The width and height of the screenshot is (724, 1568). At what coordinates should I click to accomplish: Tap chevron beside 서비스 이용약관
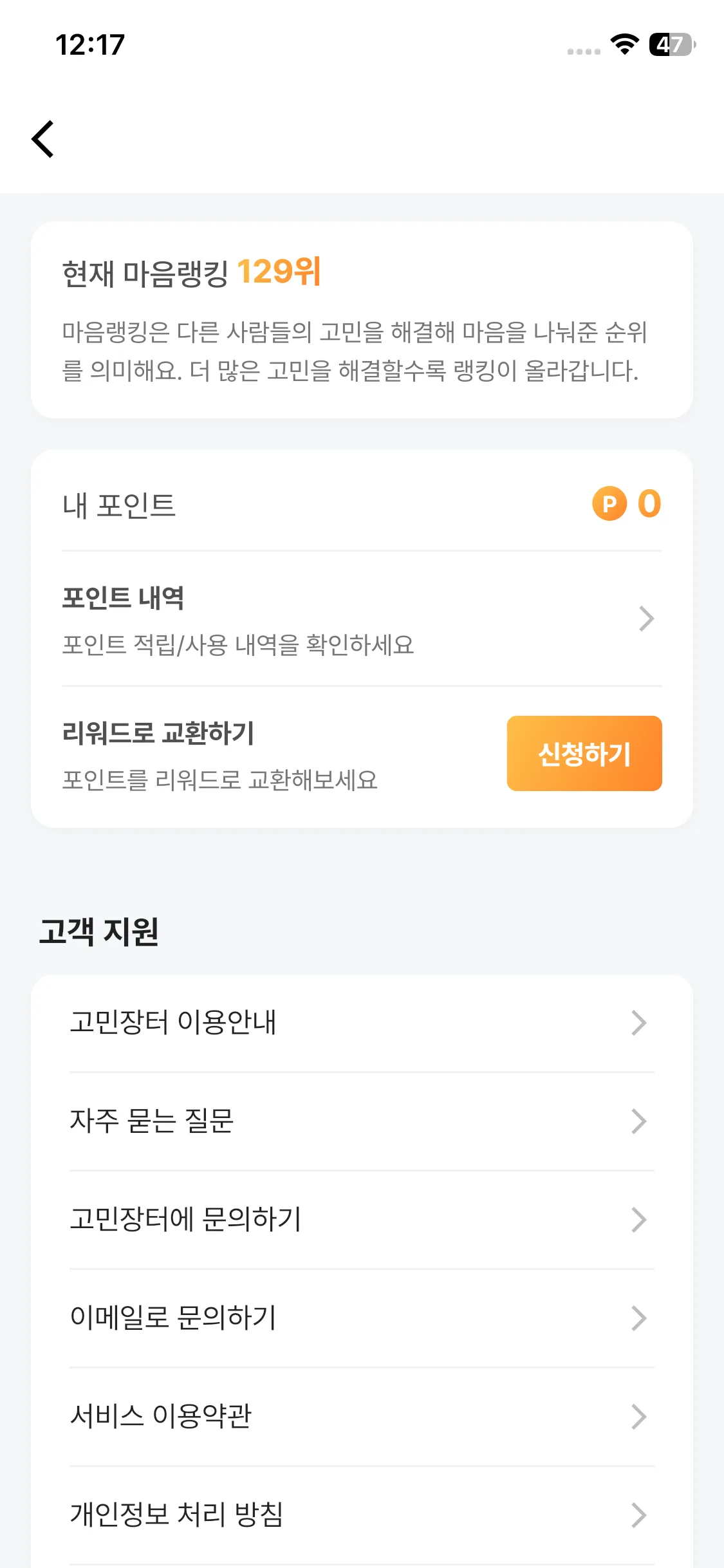click(638, 1417)
